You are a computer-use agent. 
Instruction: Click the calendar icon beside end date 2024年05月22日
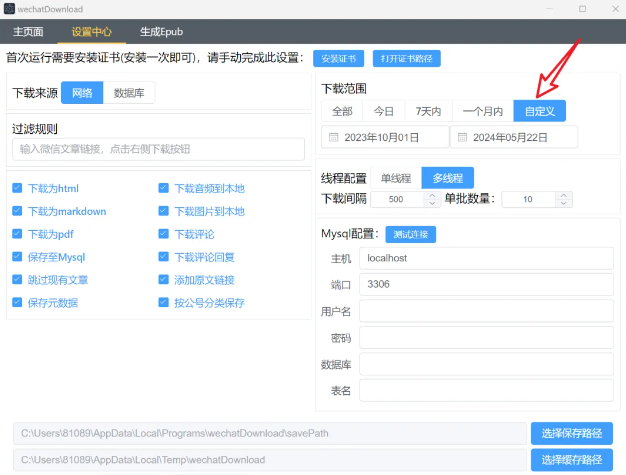pos(461,137)
